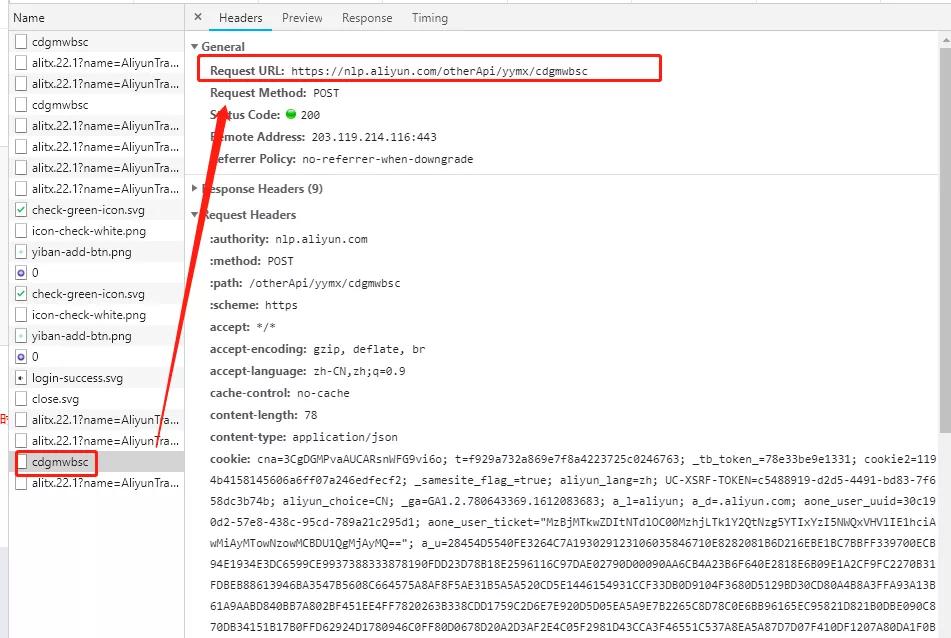The width and height of the screenshot is (951, 638).
Task: Click the upper check-green-icon.svg thumbnail icon
Action: point(21,210)
